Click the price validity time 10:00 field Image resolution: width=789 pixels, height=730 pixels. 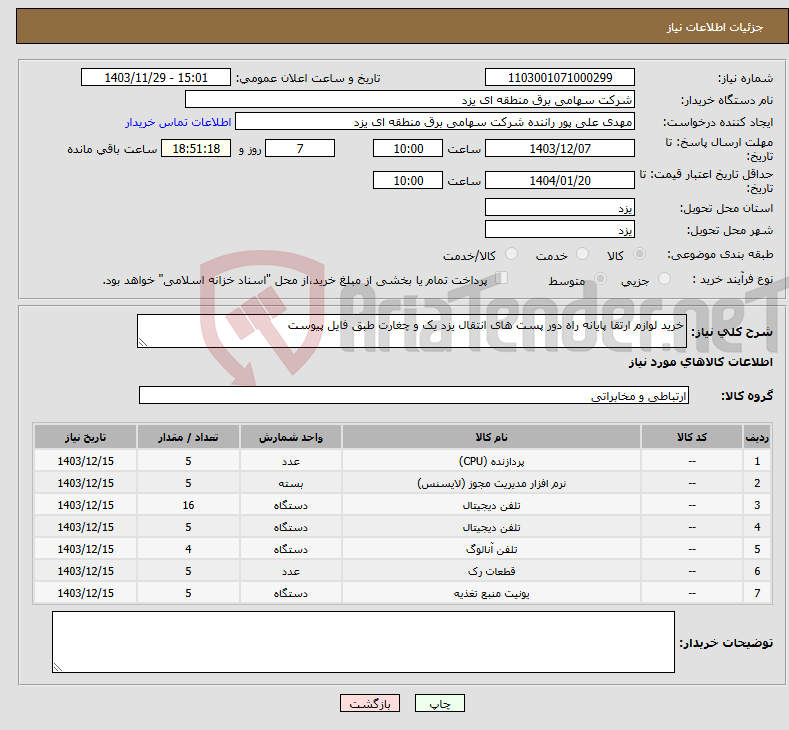click(408, 180)
